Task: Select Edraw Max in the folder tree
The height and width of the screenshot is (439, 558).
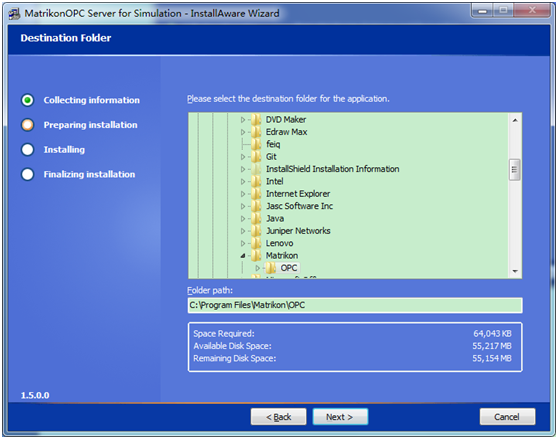Action: click(x=286, y=132)
